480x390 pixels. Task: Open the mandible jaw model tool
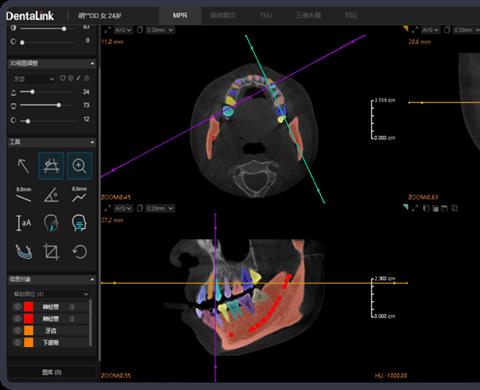(x=23, y=251)
